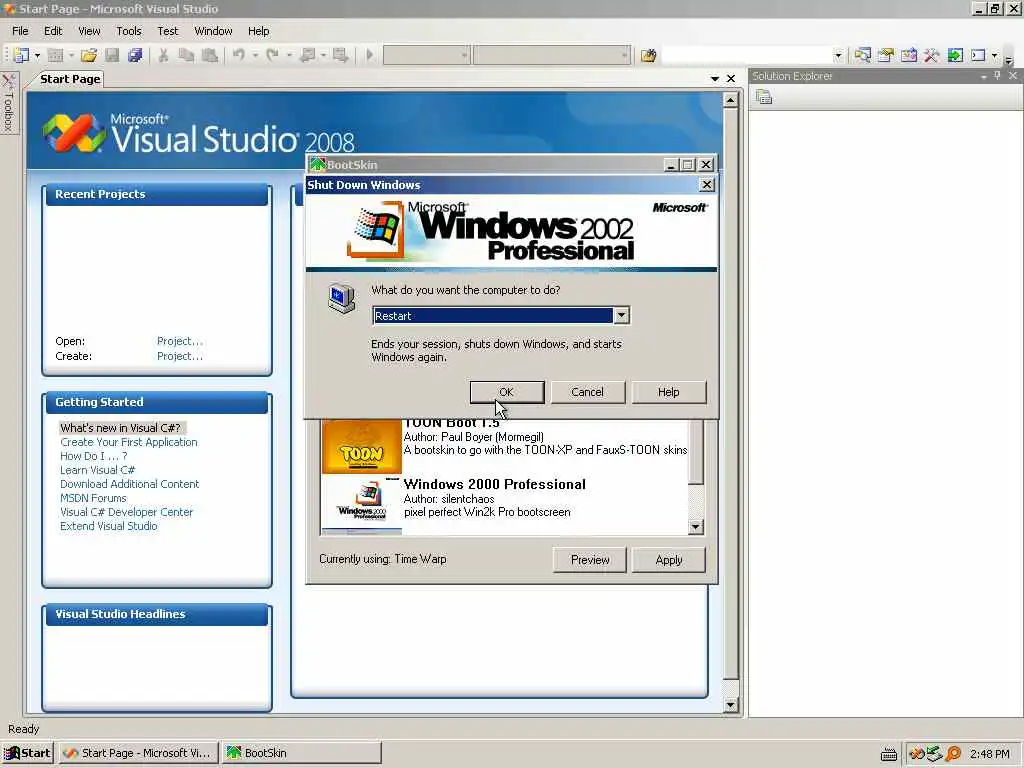Click the Toolbox hammer-wrench toolbar icon
The width and height of the screenshot is (1024, 768).
(x=932, y=56)
